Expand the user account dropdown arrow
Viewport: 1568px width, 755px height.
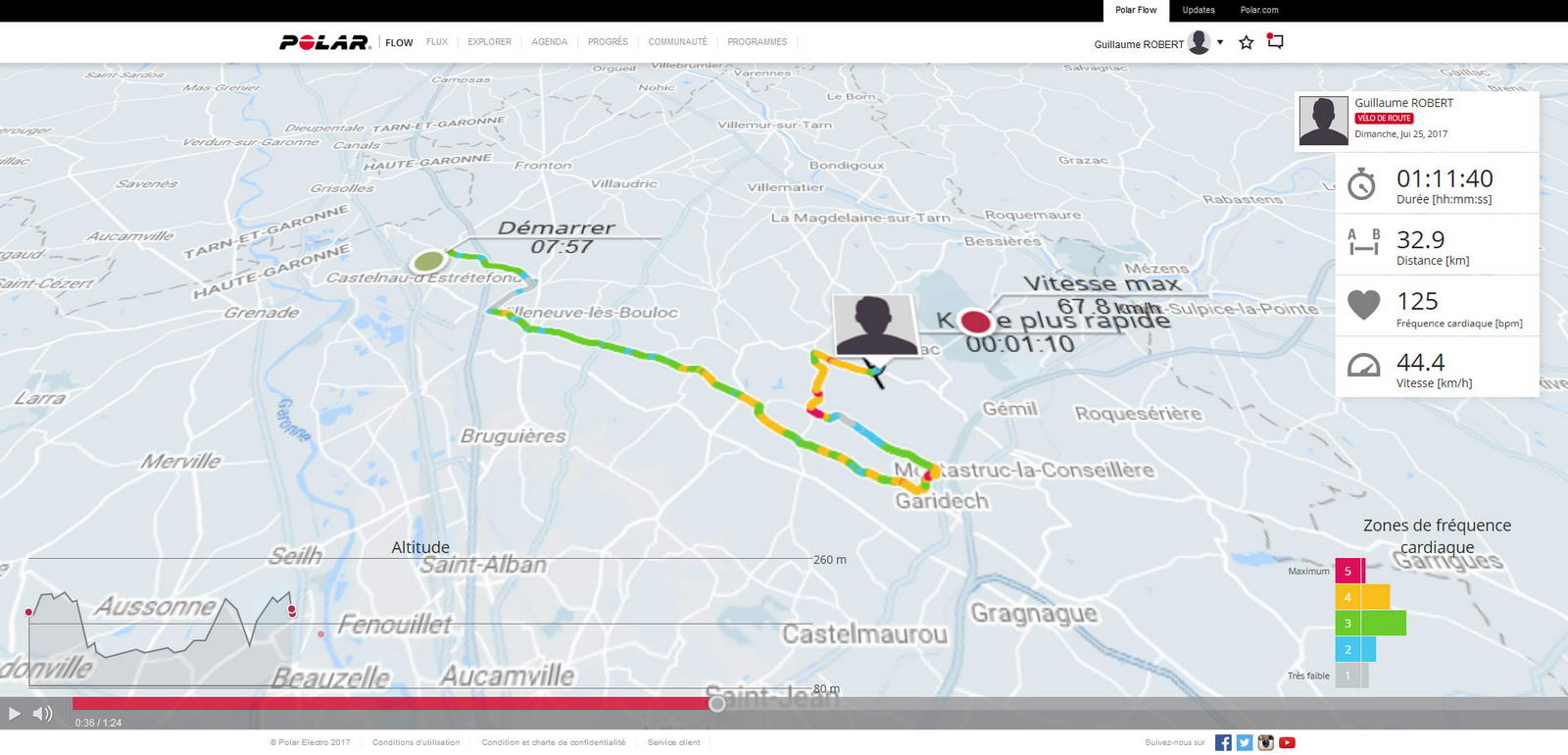click(1220, 42)
